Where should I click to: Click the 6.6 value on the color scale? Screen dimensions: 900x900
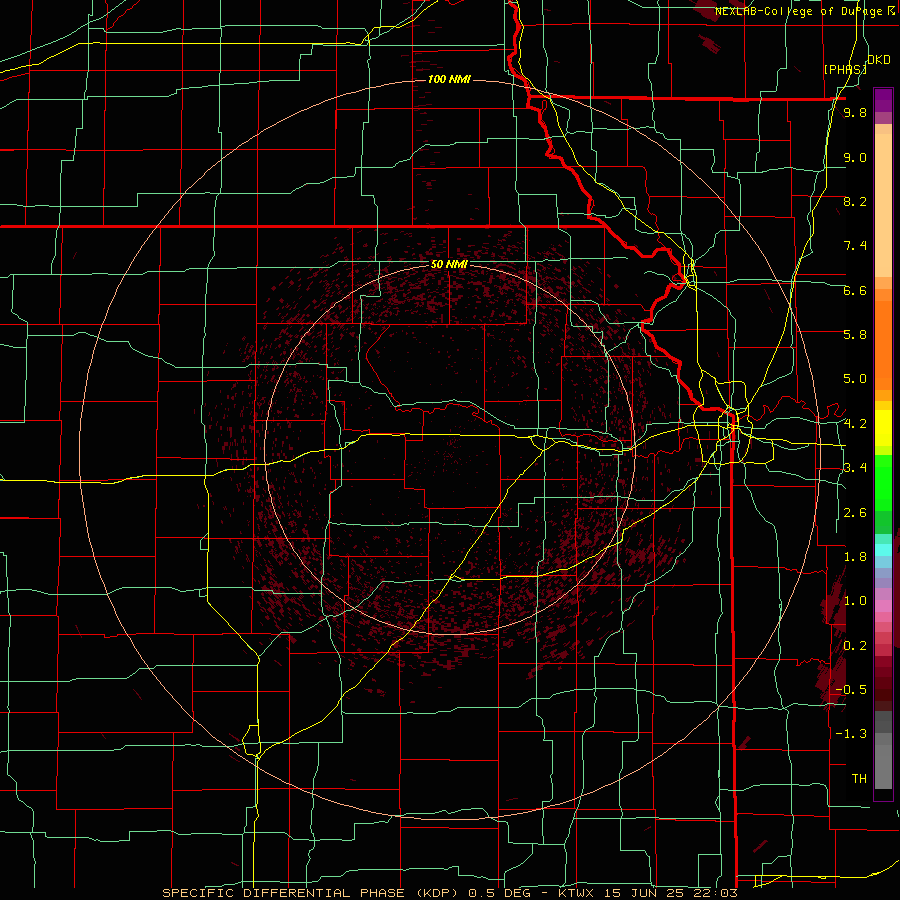tap(855, 290)
